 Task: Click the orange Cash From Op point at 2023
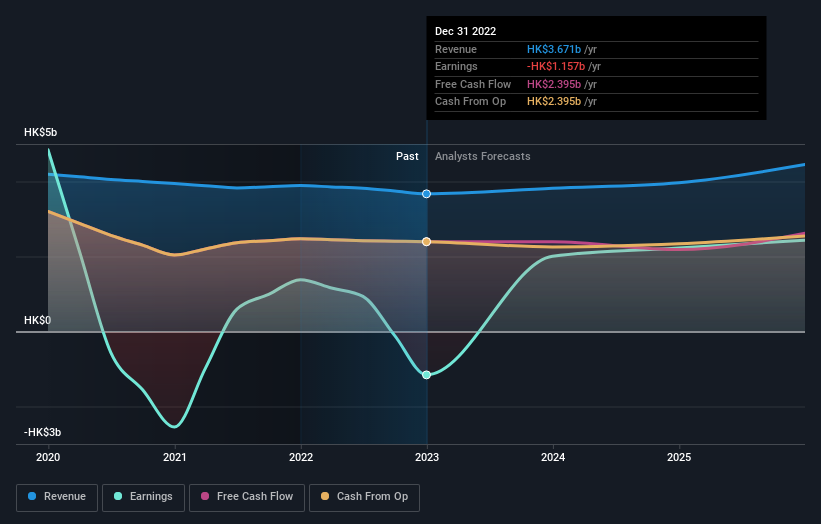click(427, 241)
